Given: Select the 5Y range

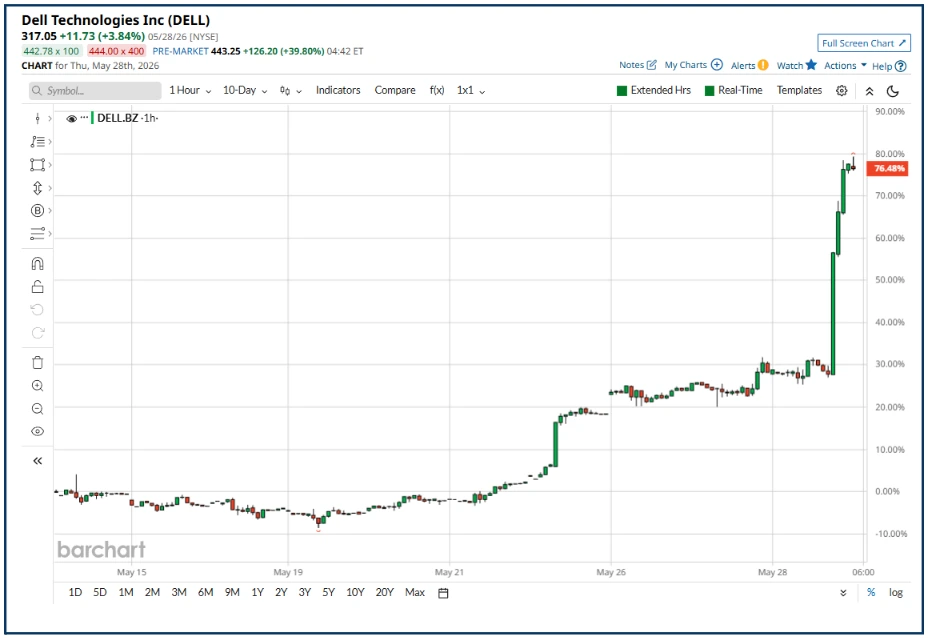Looking at the screenshot, I should [328, 592].
